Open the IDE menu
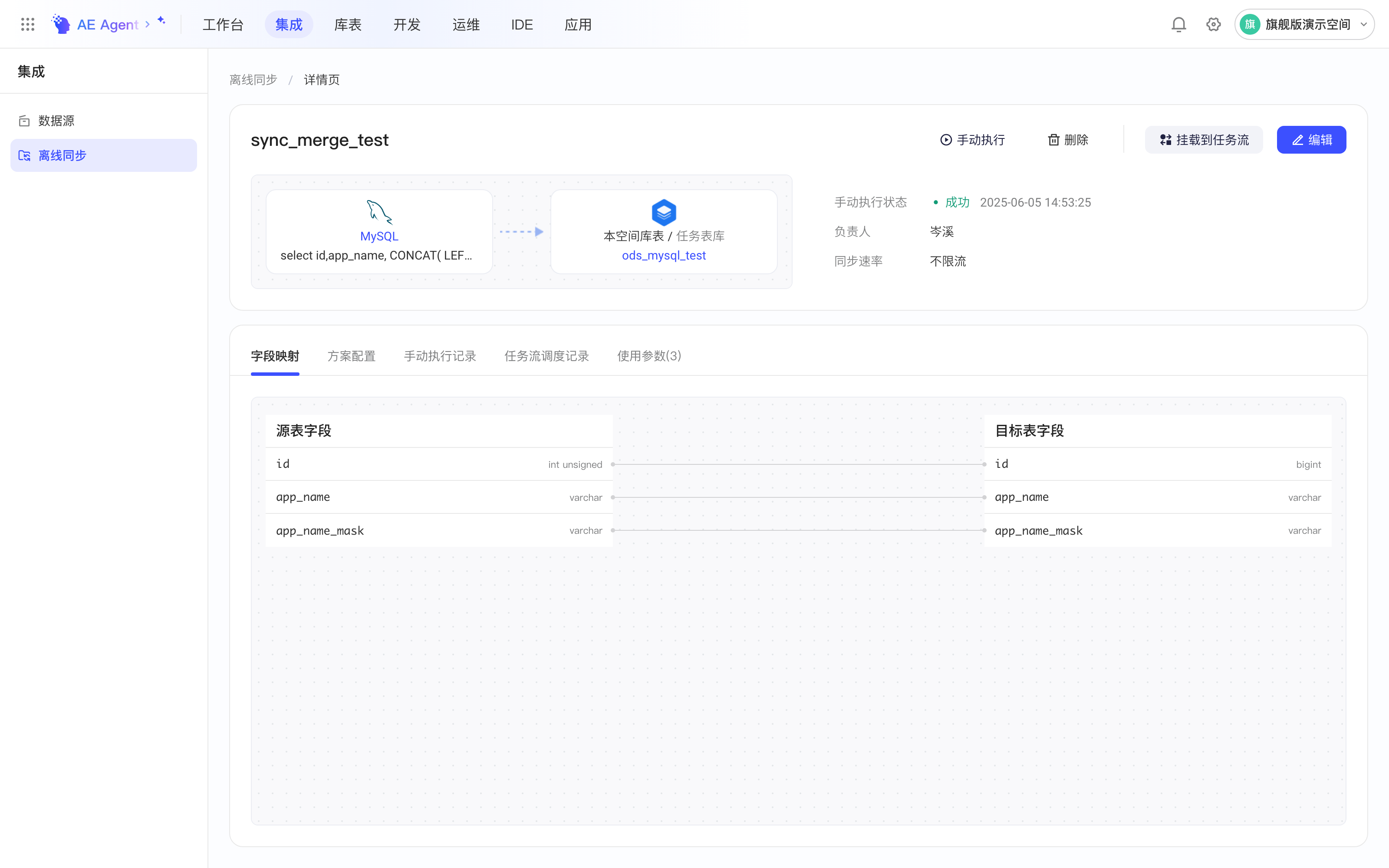 [x=522, y=25]
